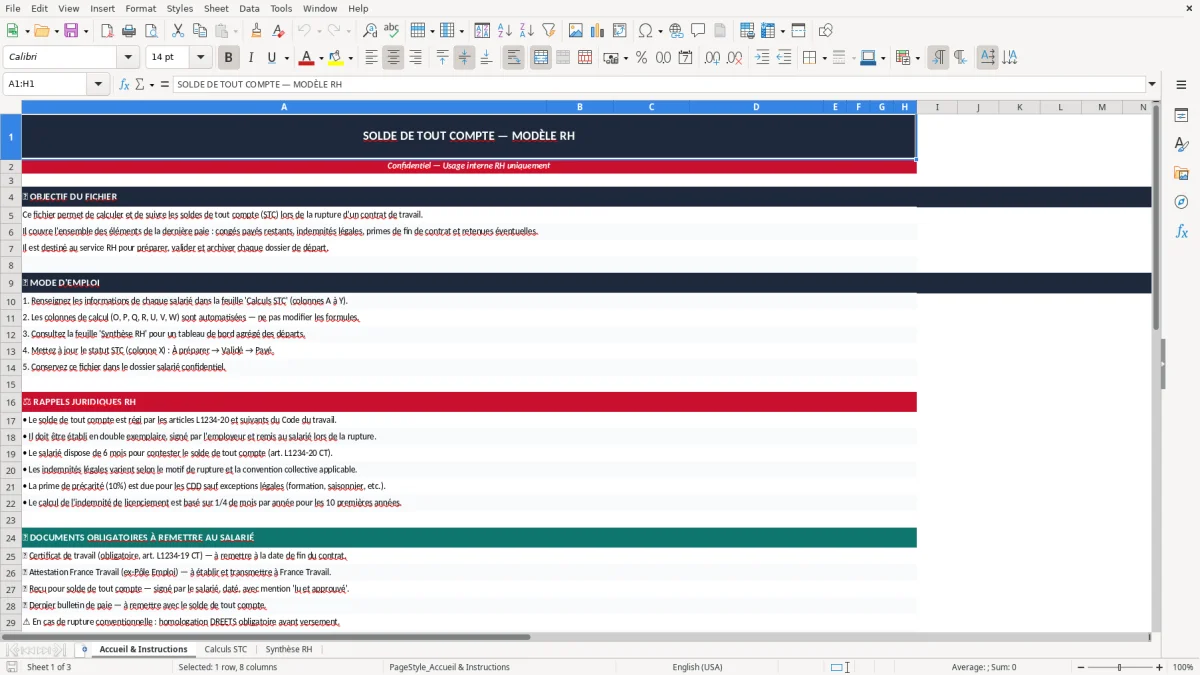Expand Background Color palette arrow
1200x675 pixels.
click(x=350, y=58)
